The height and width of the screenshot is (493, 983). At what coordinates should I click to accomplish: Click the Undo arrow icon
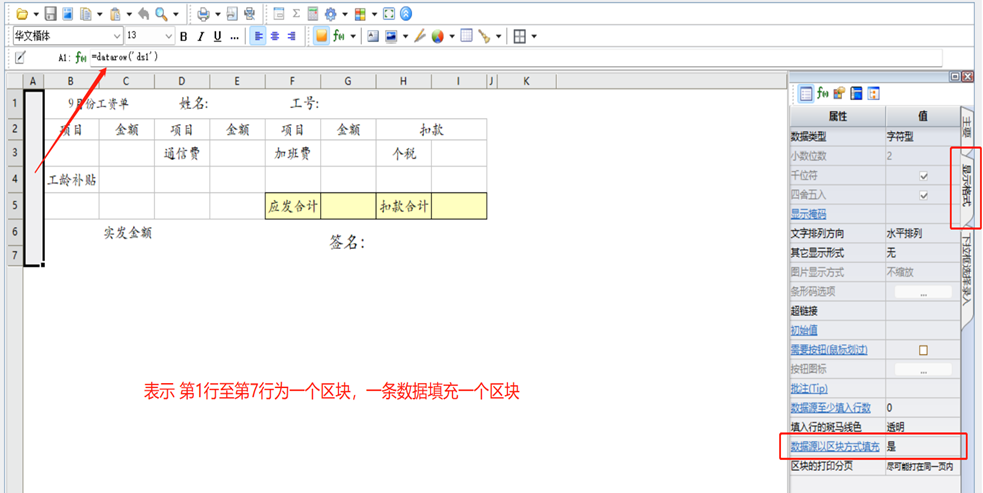(x=143, y=15)
